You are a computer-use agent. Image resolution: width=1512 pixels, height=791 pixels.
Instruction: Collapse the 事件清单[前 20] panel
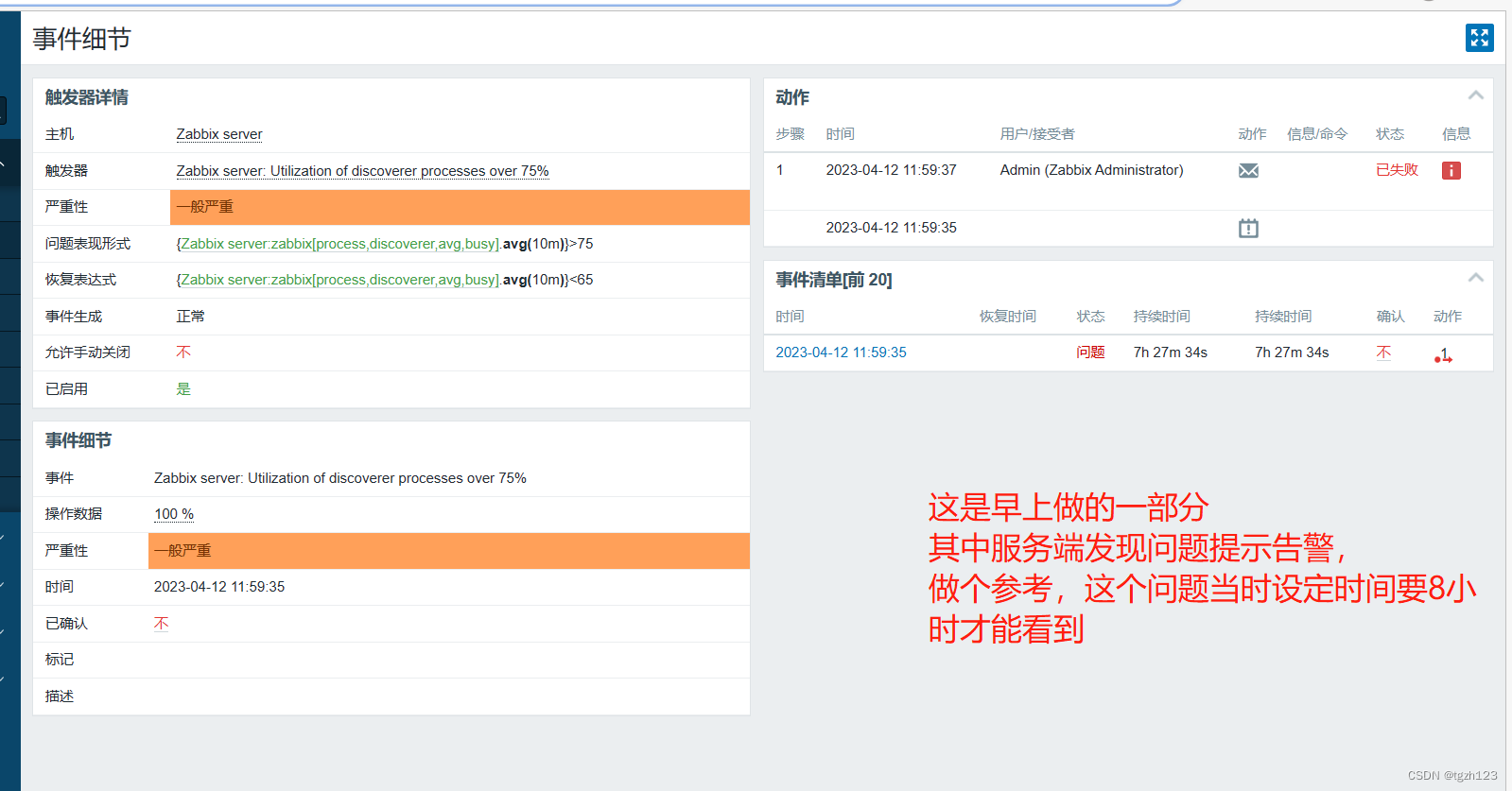point(1475,278)
